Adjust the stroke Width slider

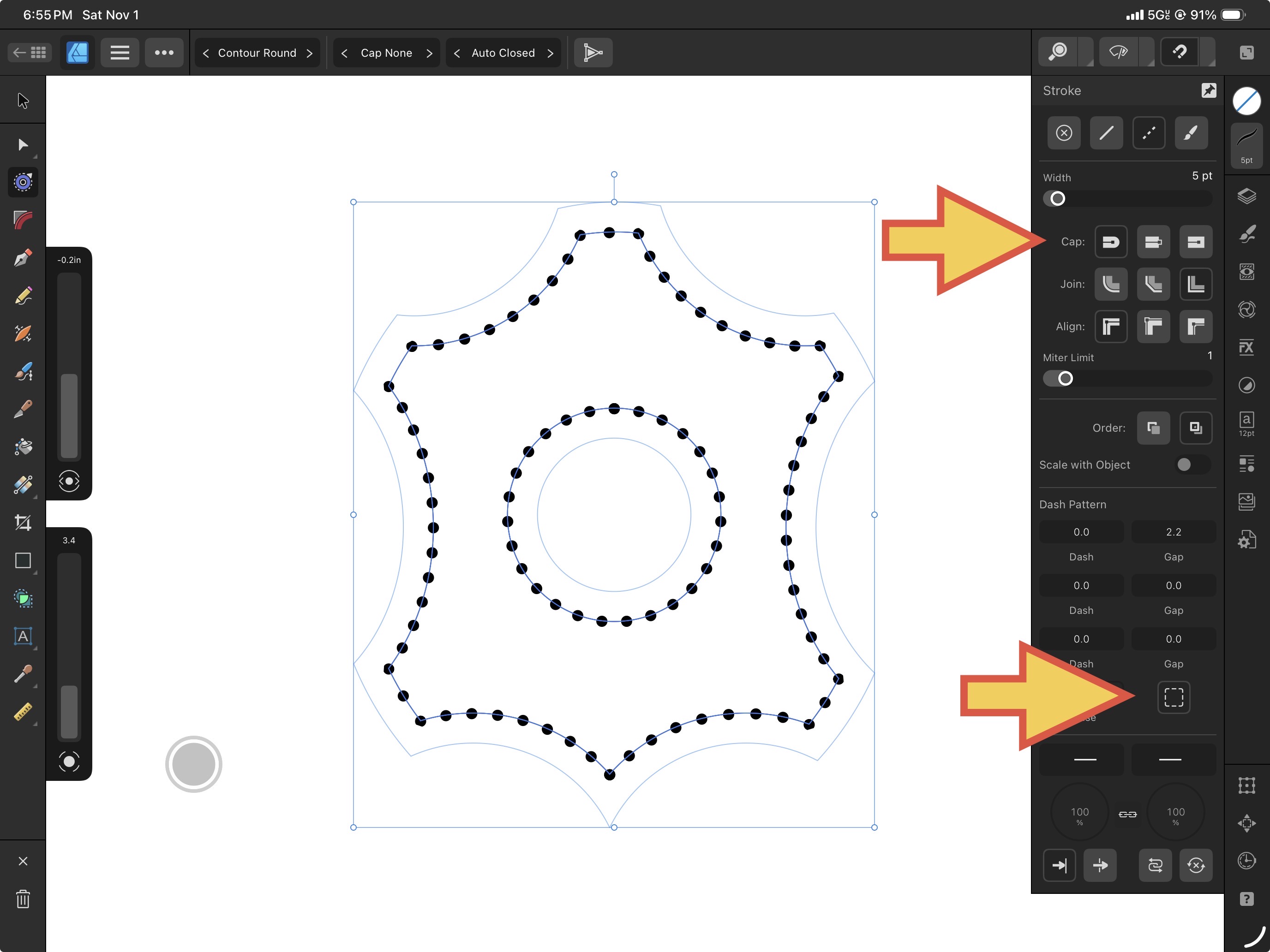1058,198
